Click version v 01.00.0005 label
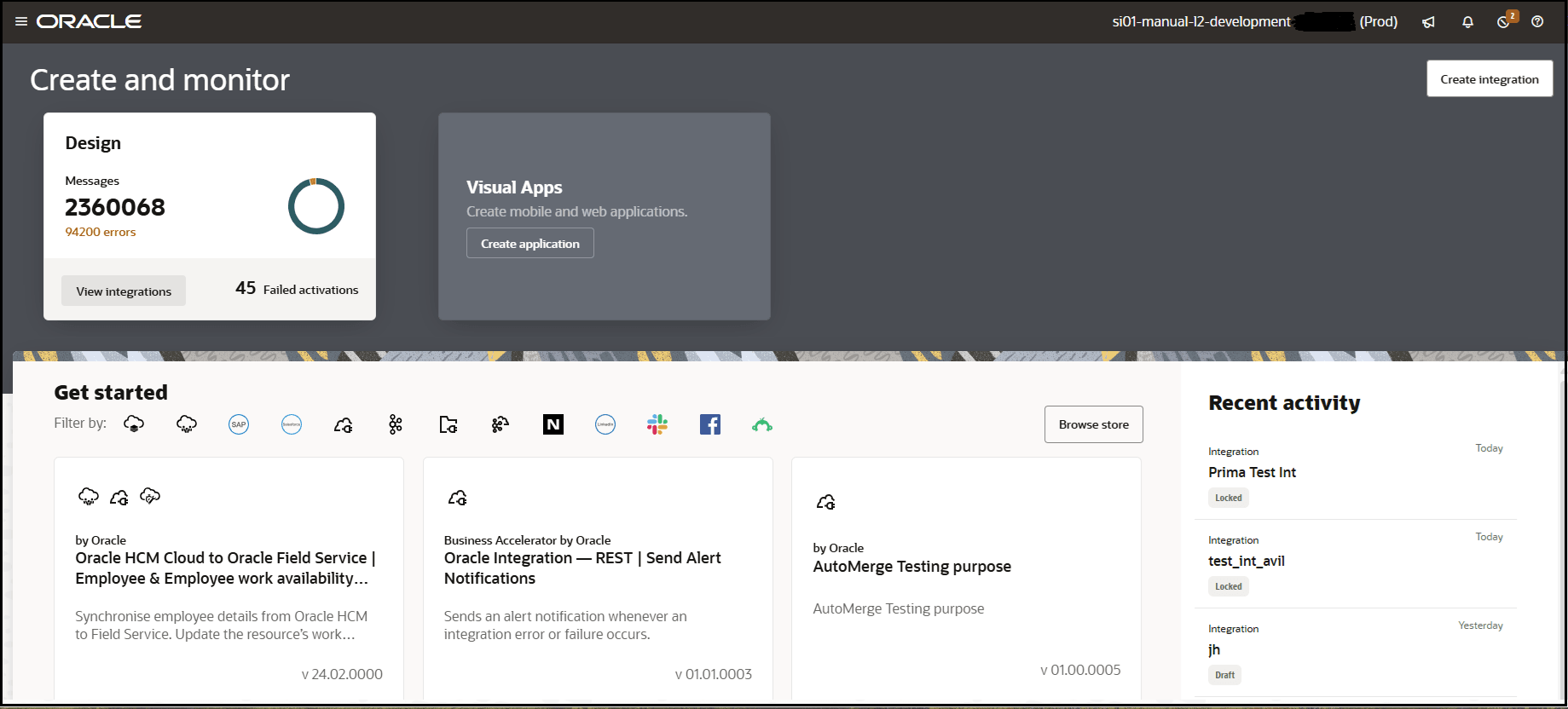1568x709 pixels. tap(1081, 670)
